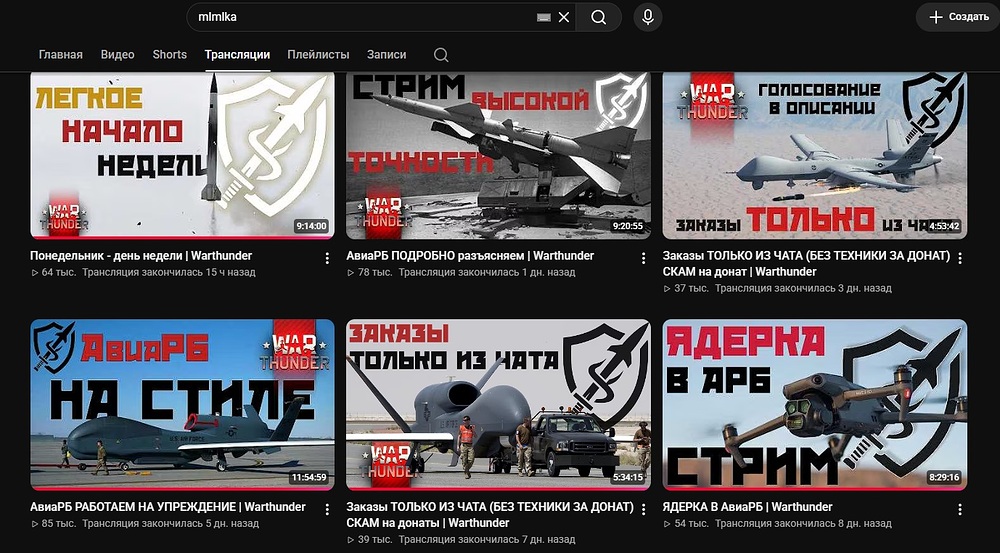Go to the Плейлисты tab
Image resolution: width=1000 pixels, height=553 pixels.
[x=318, y=55]
